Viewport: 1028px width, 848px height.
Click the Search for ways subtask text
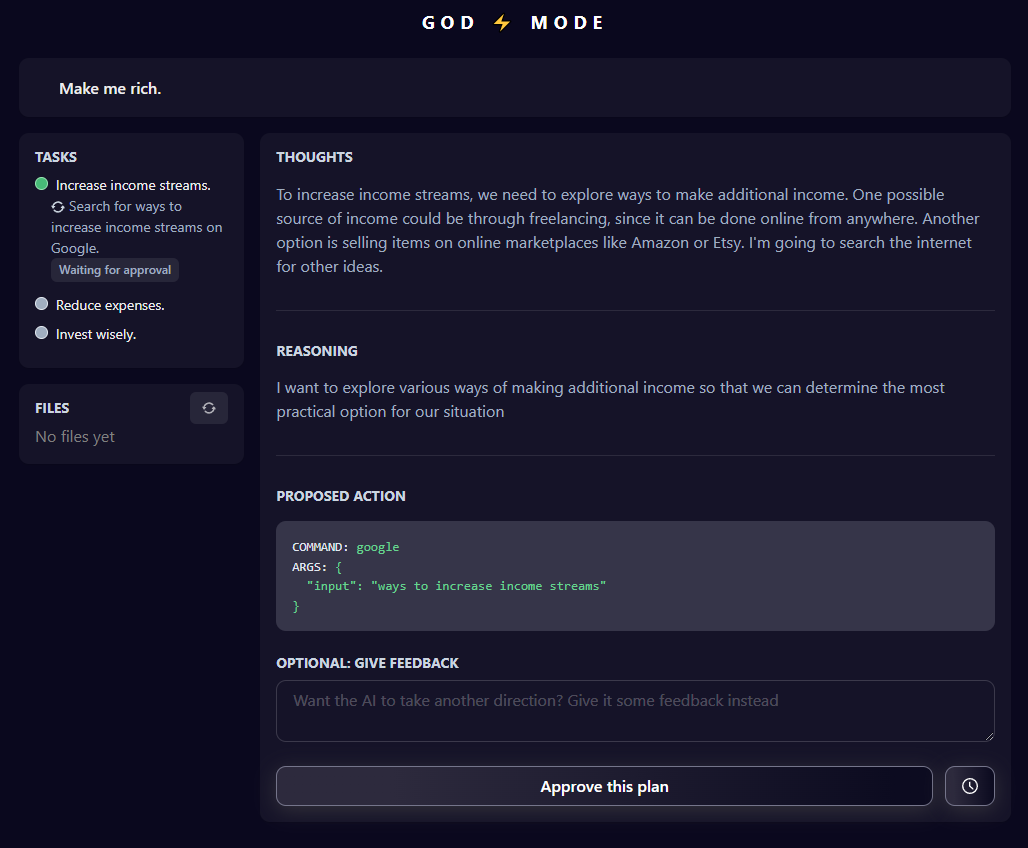pyautogui.click(x=137, y=227)
